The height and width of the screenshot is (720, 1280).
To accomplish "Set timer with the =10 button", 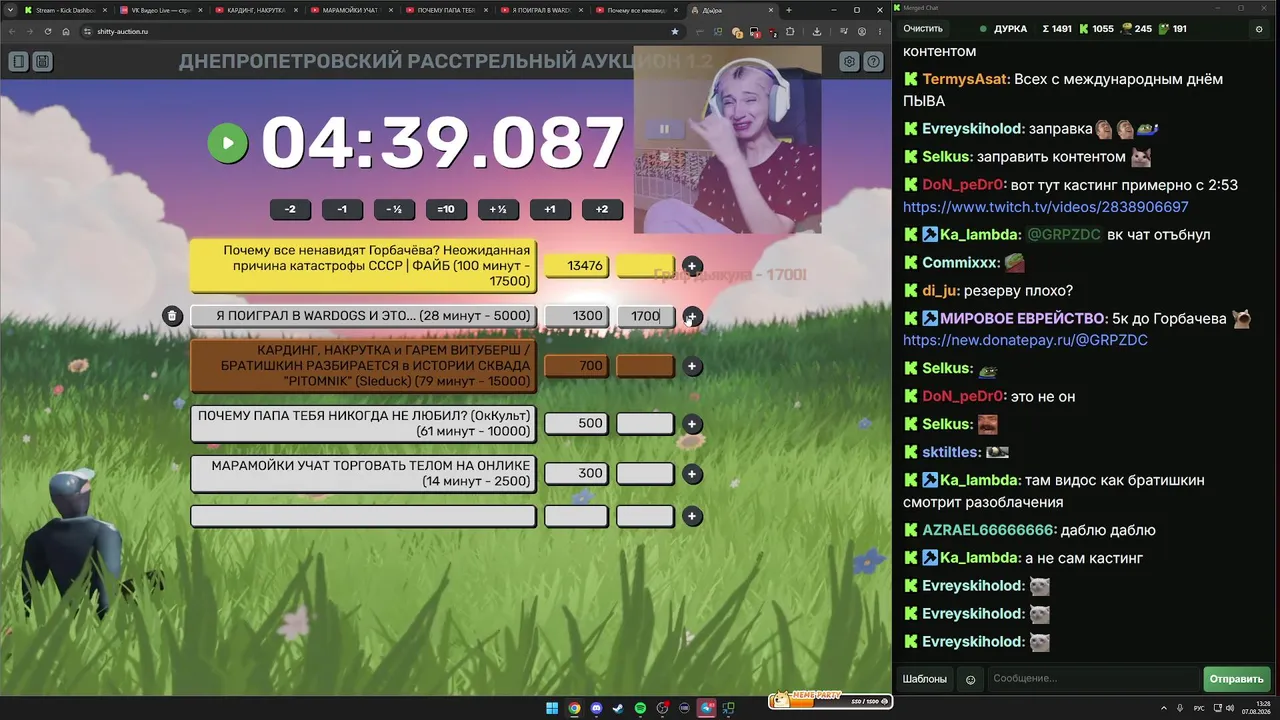I will (x=446, y=209).
